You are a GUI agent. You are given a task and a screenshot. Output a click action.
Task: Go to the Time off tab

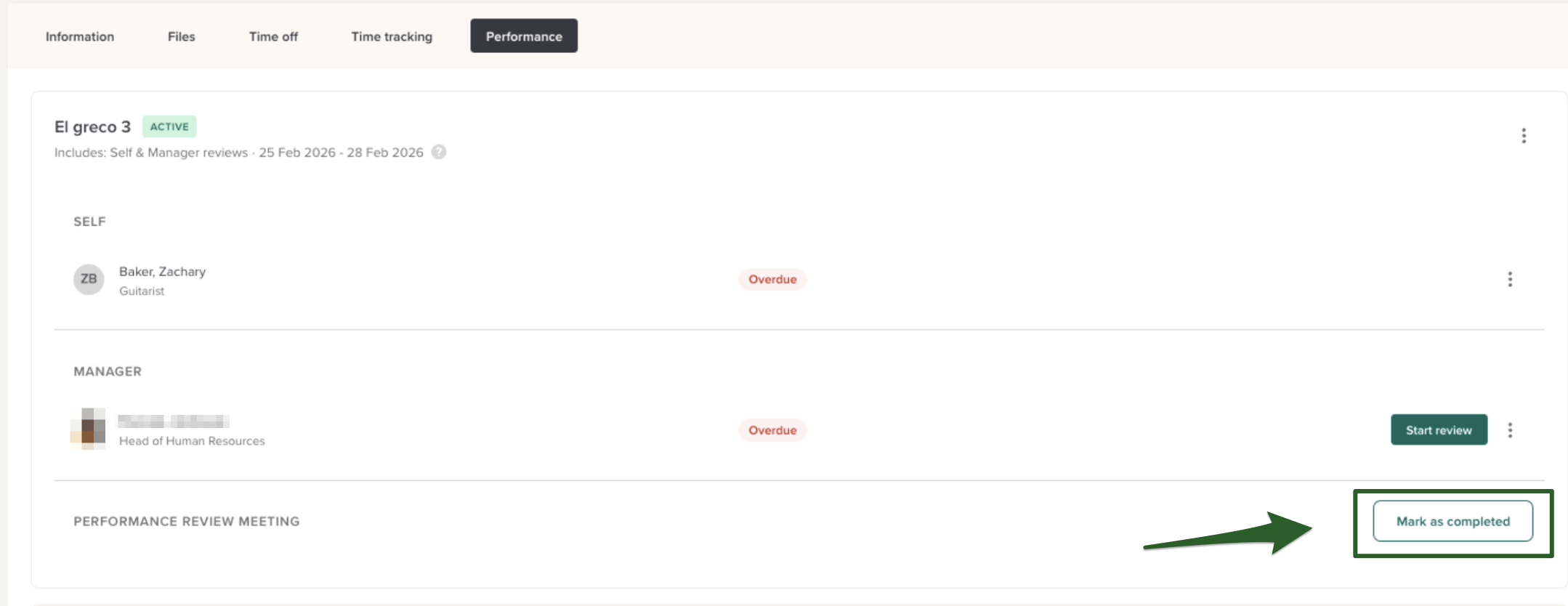tap(273, 36)
